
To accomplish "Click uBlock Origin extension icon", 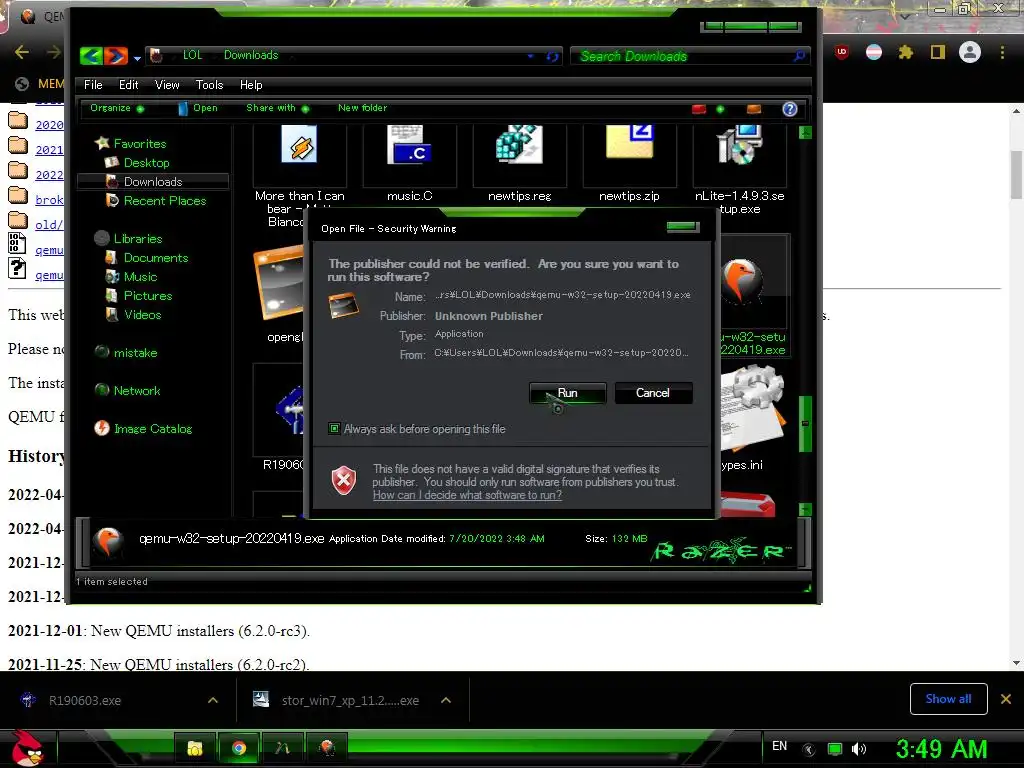I will [x=842, y=52].
